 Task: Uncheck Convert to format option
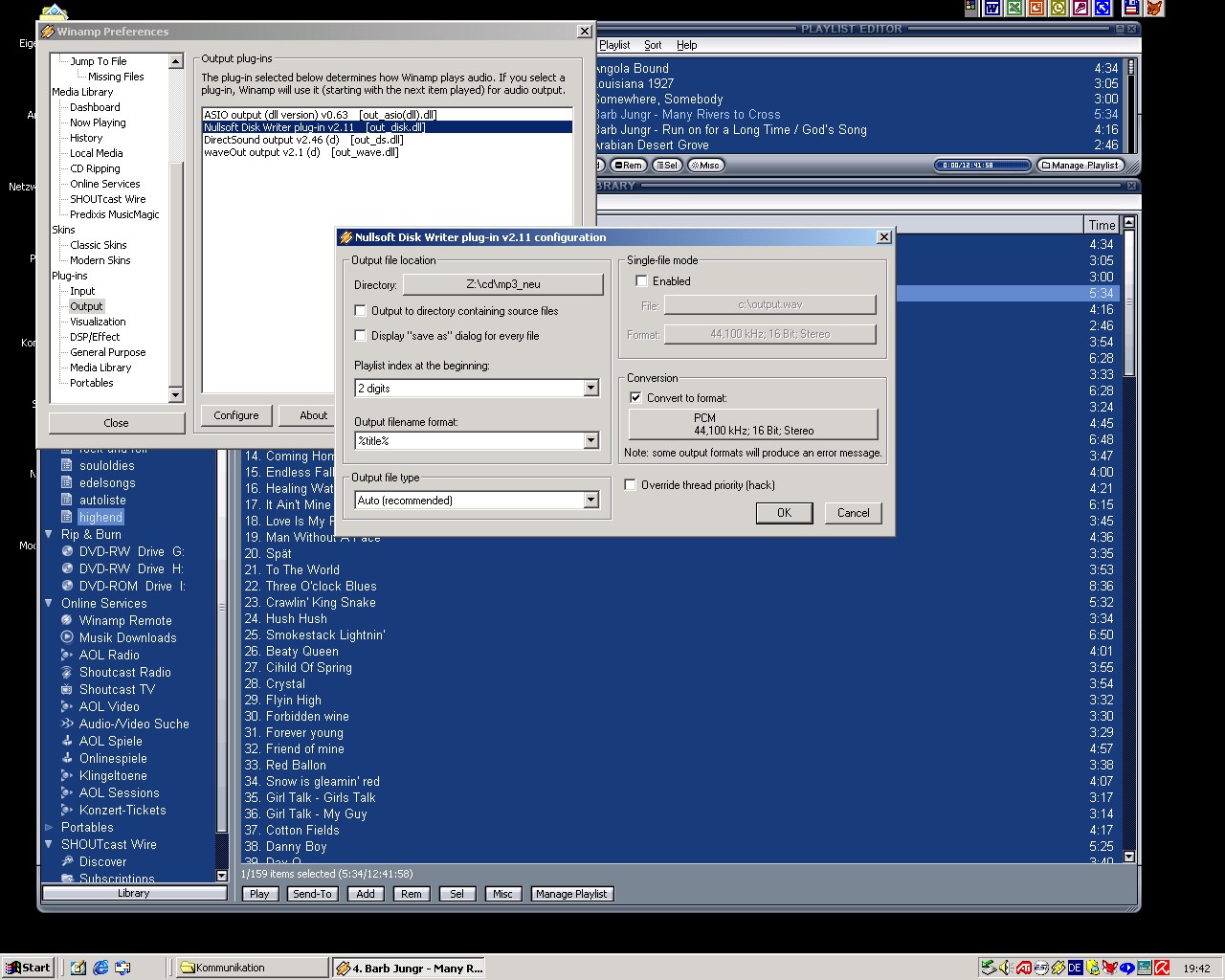click(x=635, y=398)
